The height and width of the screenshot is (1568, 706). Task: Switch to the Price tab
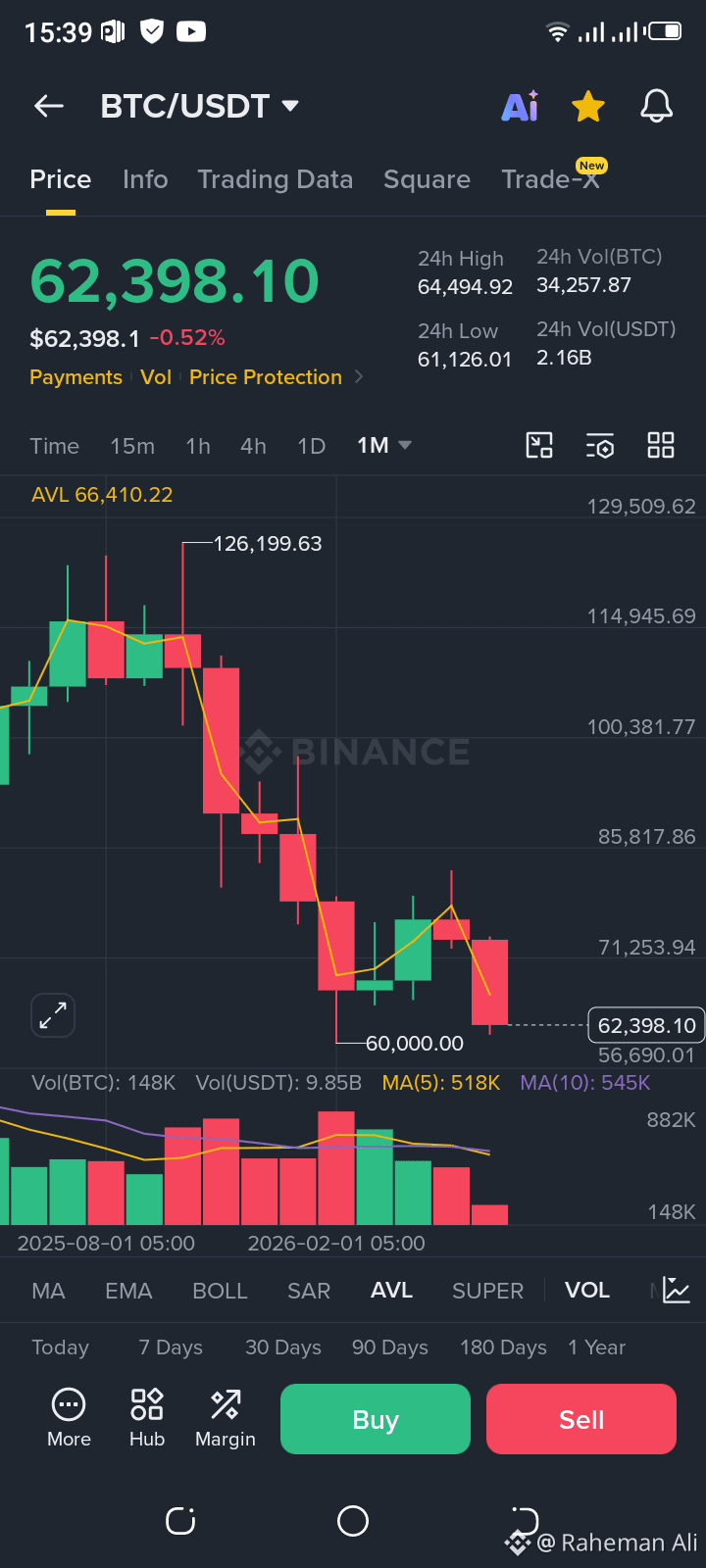coord(61,179)
